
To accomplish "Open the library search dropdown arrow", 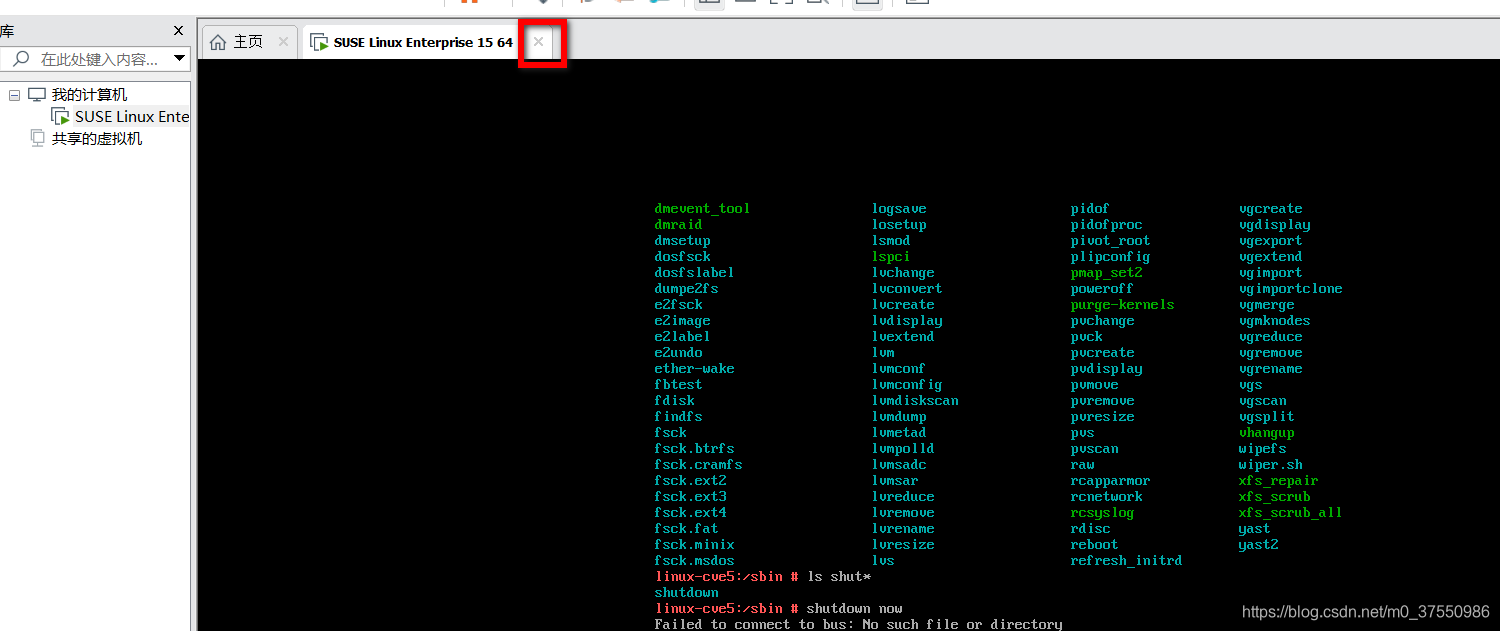I will [x=180, y=59].
